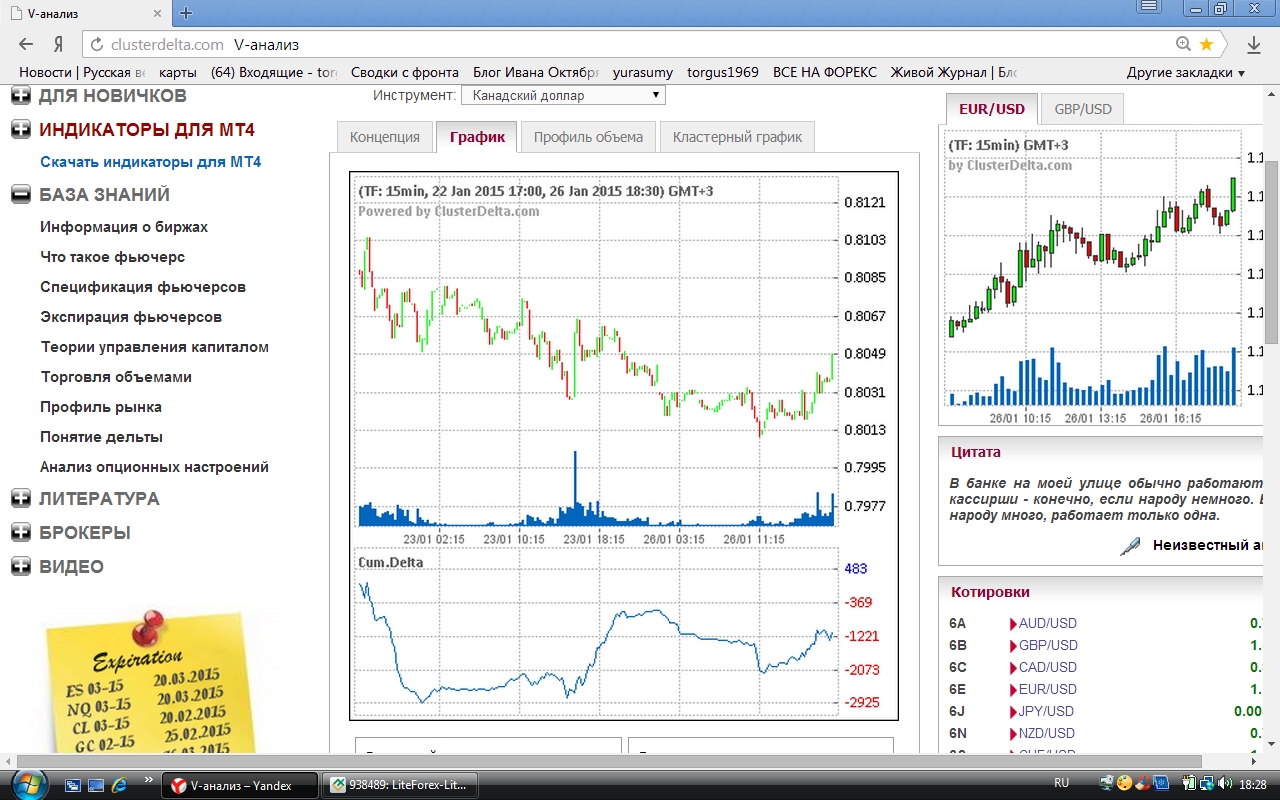Open the 'Кластерный график' tab

coord(737,137)
